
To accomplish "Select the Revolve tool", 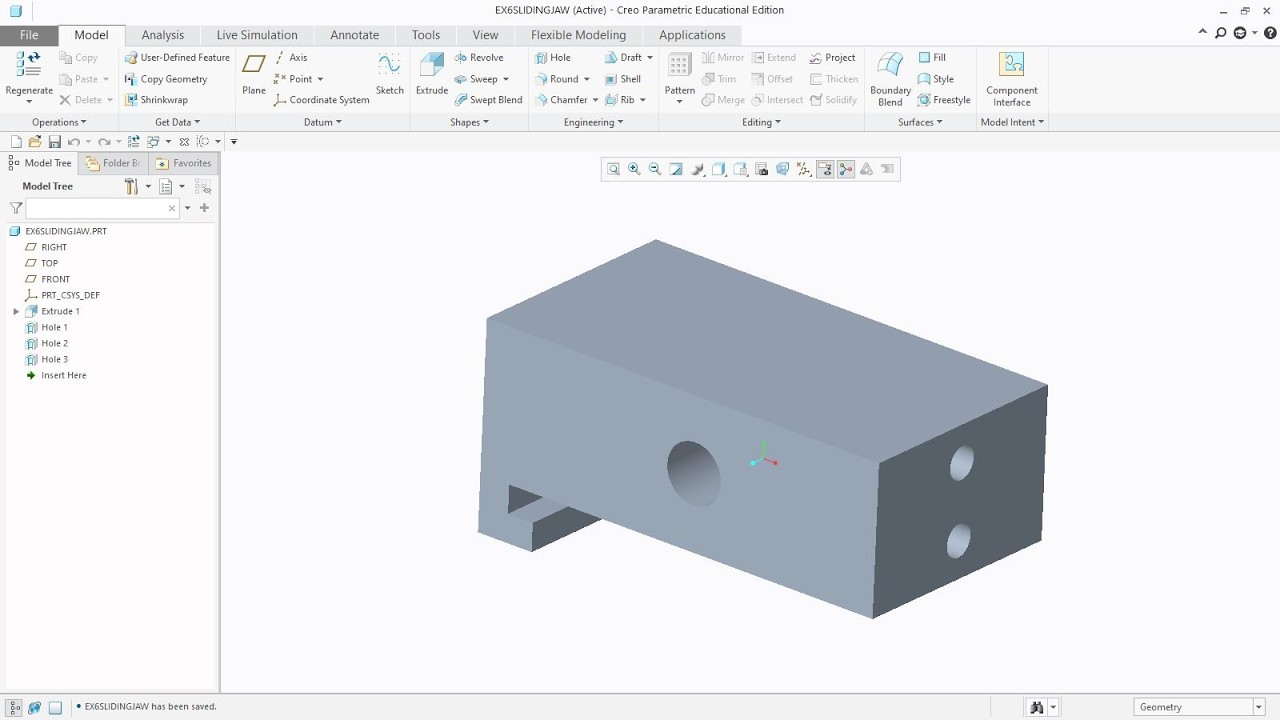I will pyautogui.click(x=478, y=57).
